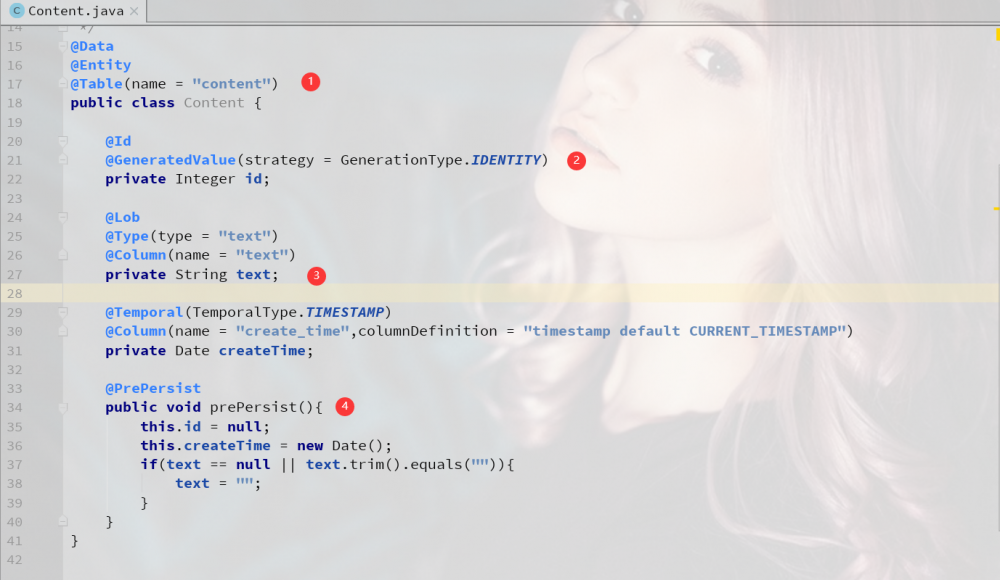Fold the closing brace region on line 40

(x=62, y=521)
